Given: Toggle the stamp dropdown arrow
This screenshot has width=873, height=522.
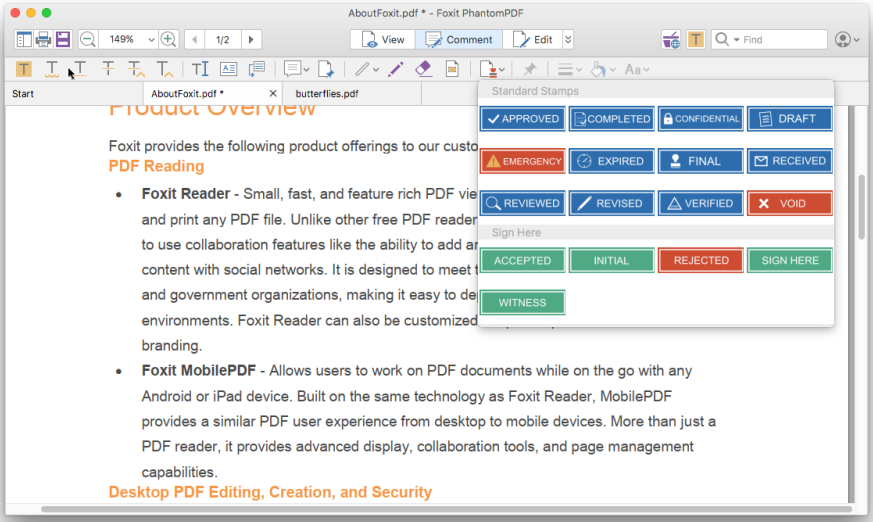Looking at the screenshot, I should point(502,70).
